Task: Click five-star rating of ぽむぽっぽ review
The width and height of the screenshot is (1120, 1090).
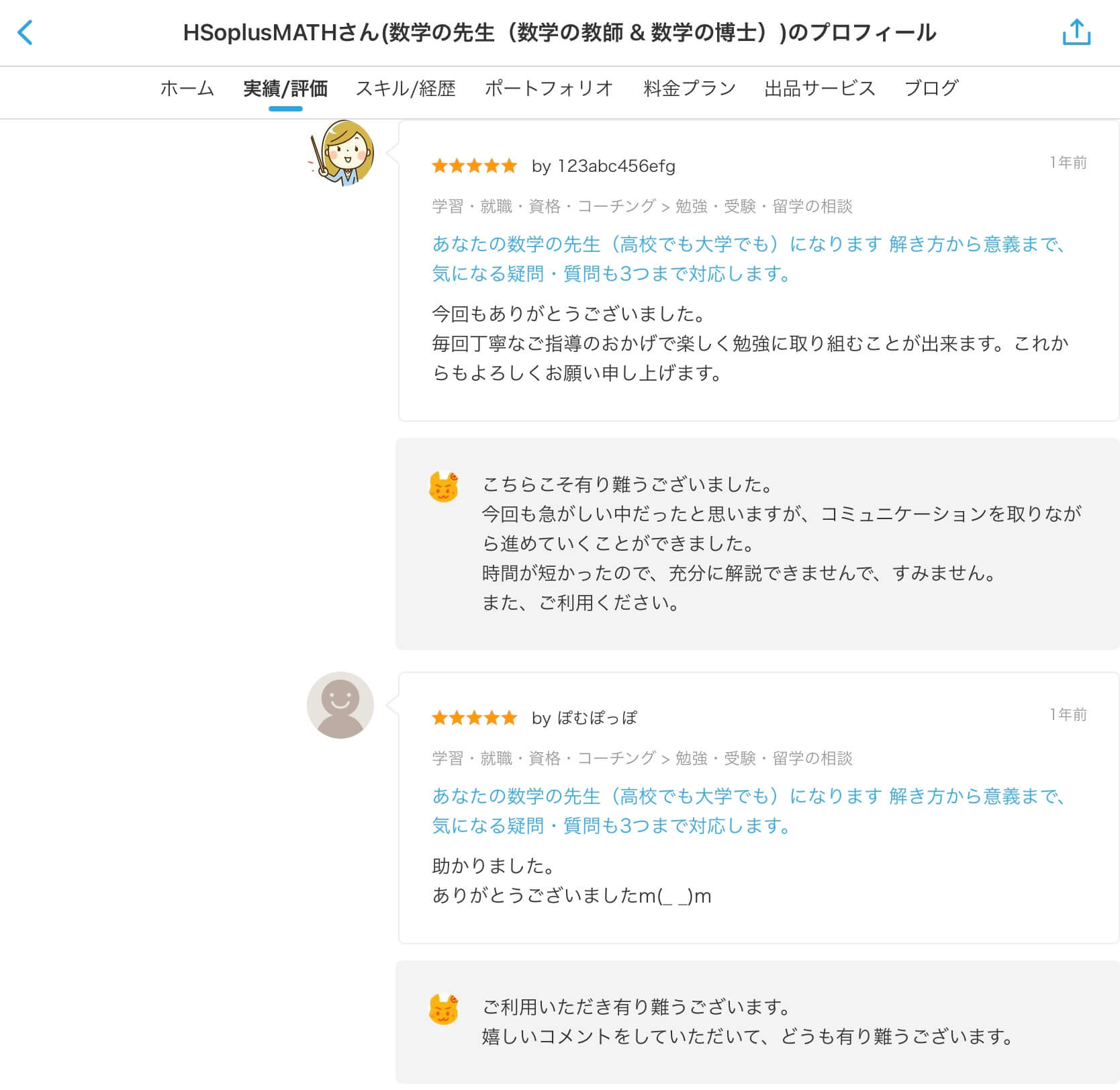Action: [x=475, y=718]
